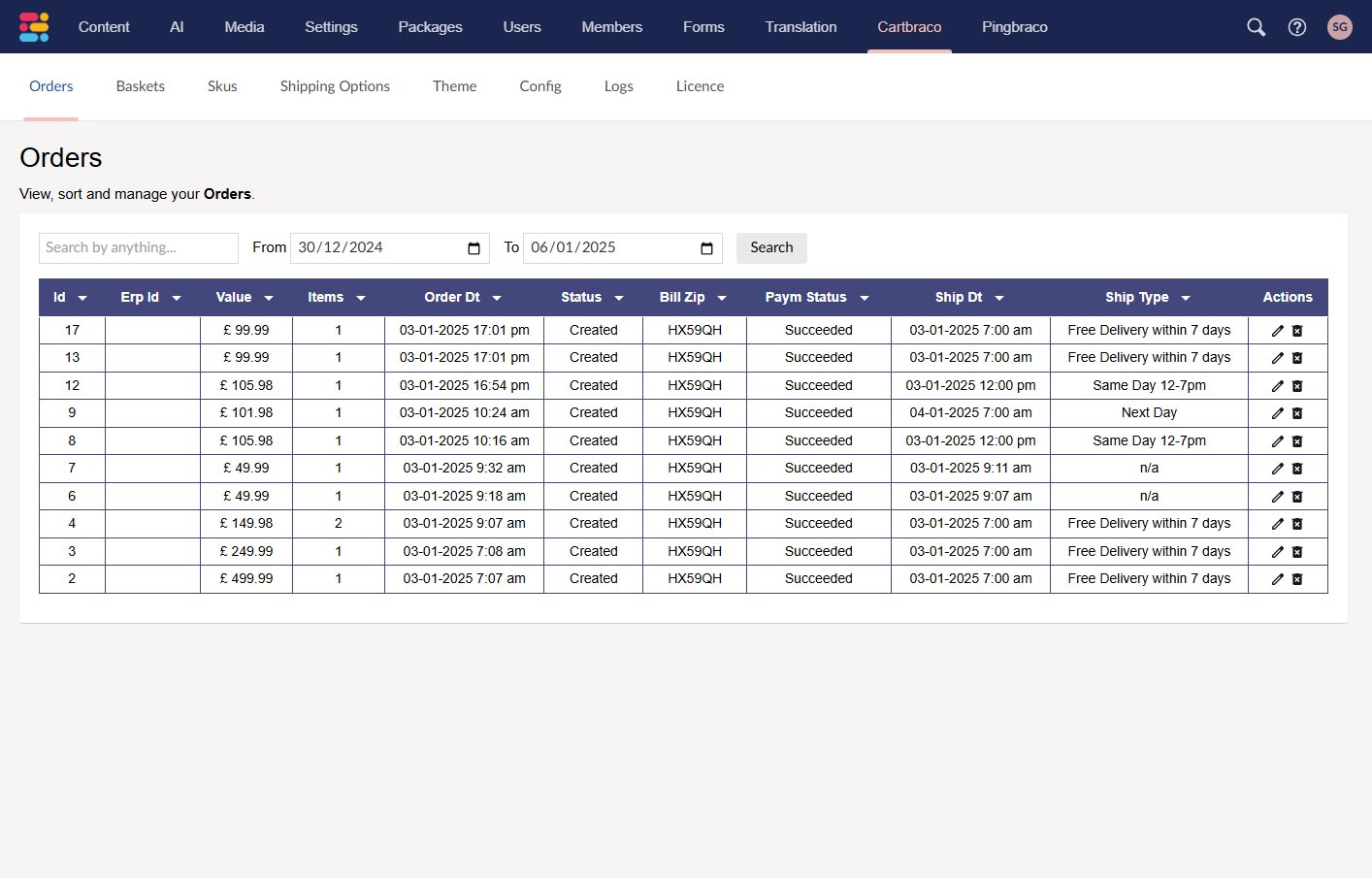Switch to the Theme tab
Viewport: 1372px width, 878px height.
(x=454, y=86)
